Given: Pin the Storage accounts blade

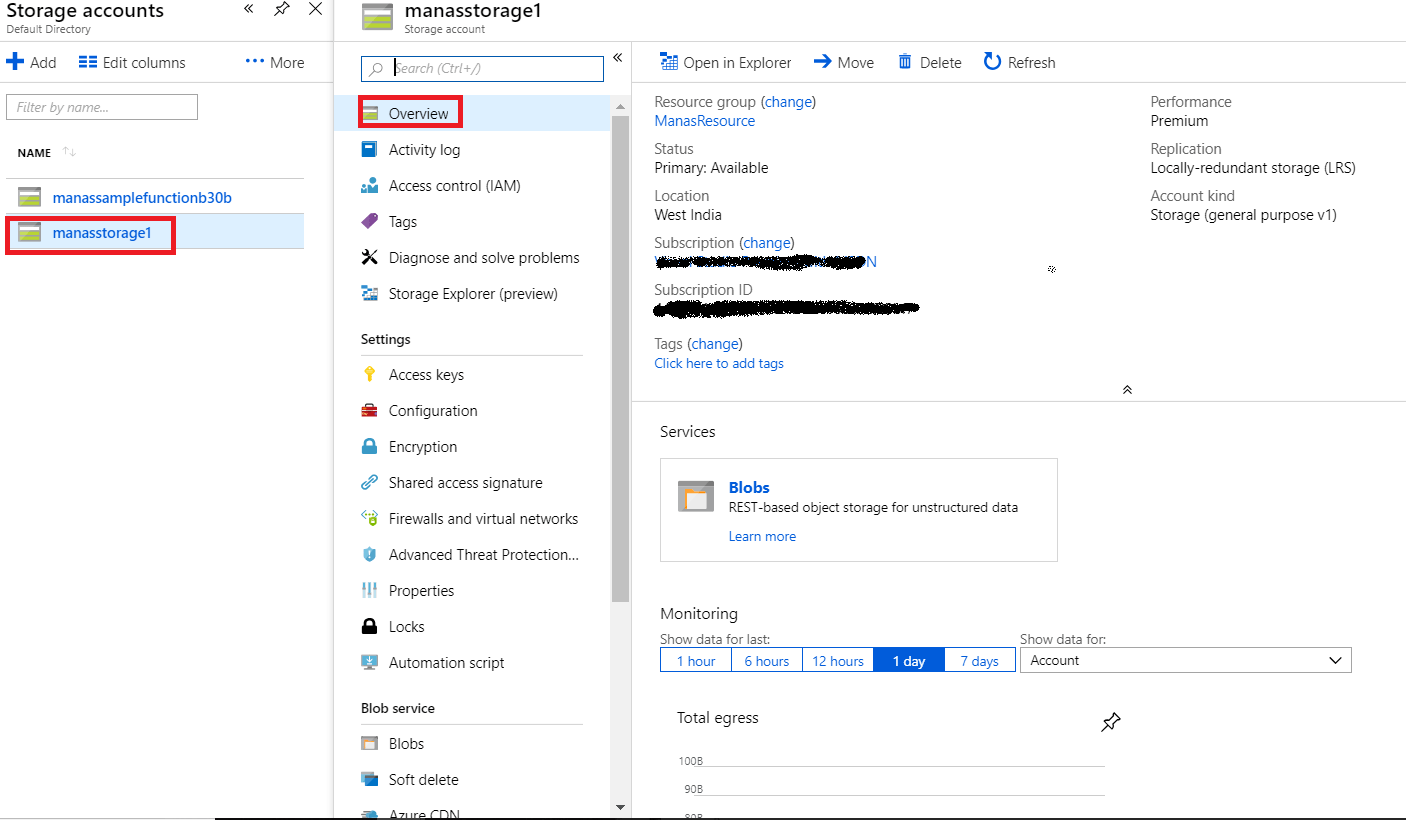Looking at the screenshot, I should (282, 9).
